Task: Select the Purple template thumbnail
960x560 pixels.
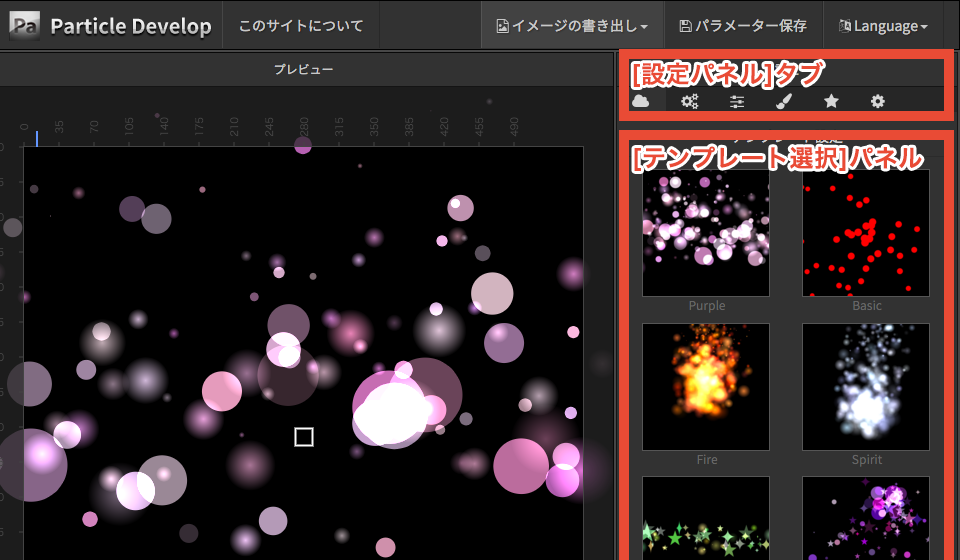Action: [706, 235]
